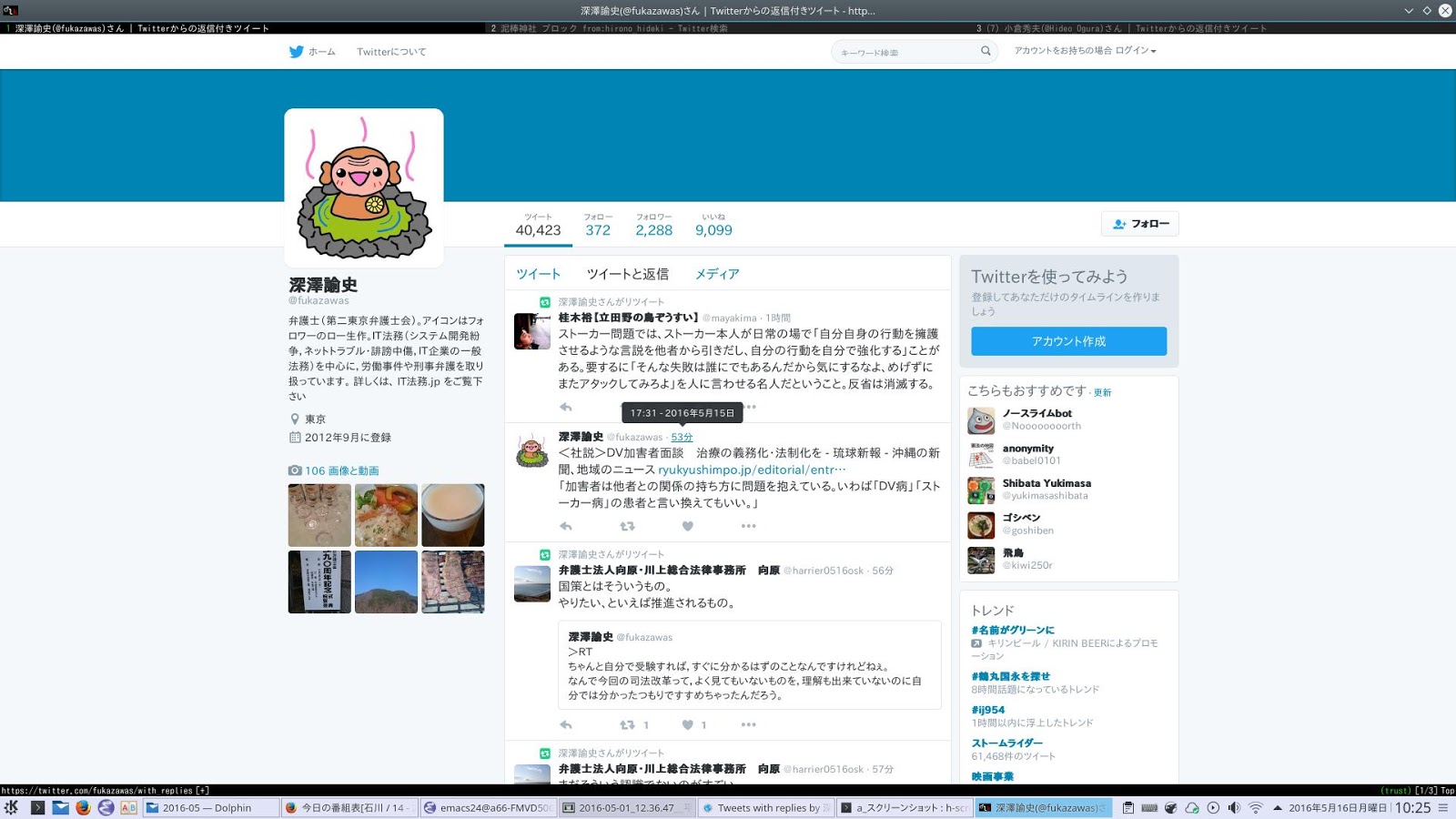Click the keyboard layout tray icon
The height and width of the screenshot is (819, 1456).
tap(1149, 808)
